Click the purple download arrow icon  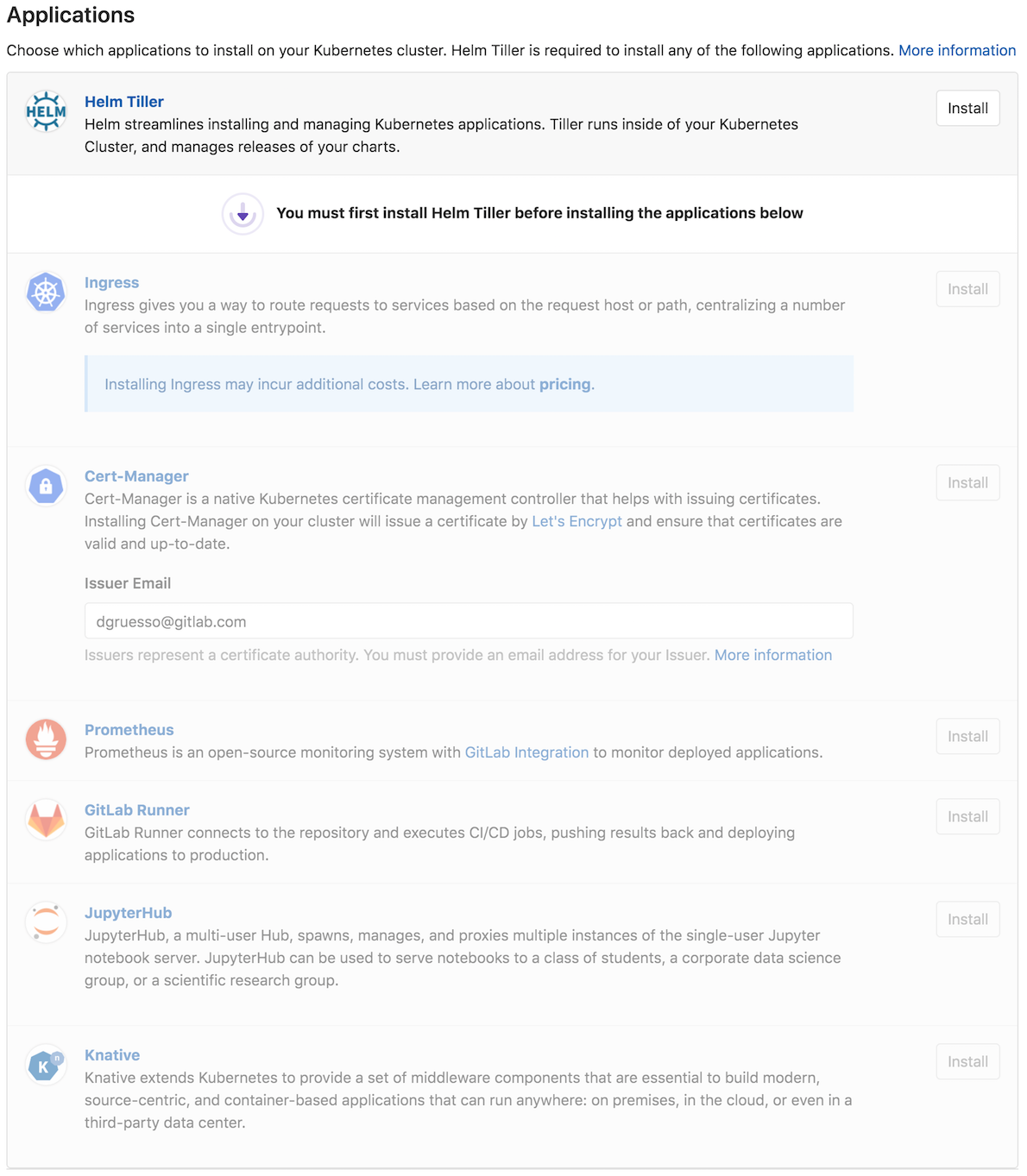click(x=243, y=214)
